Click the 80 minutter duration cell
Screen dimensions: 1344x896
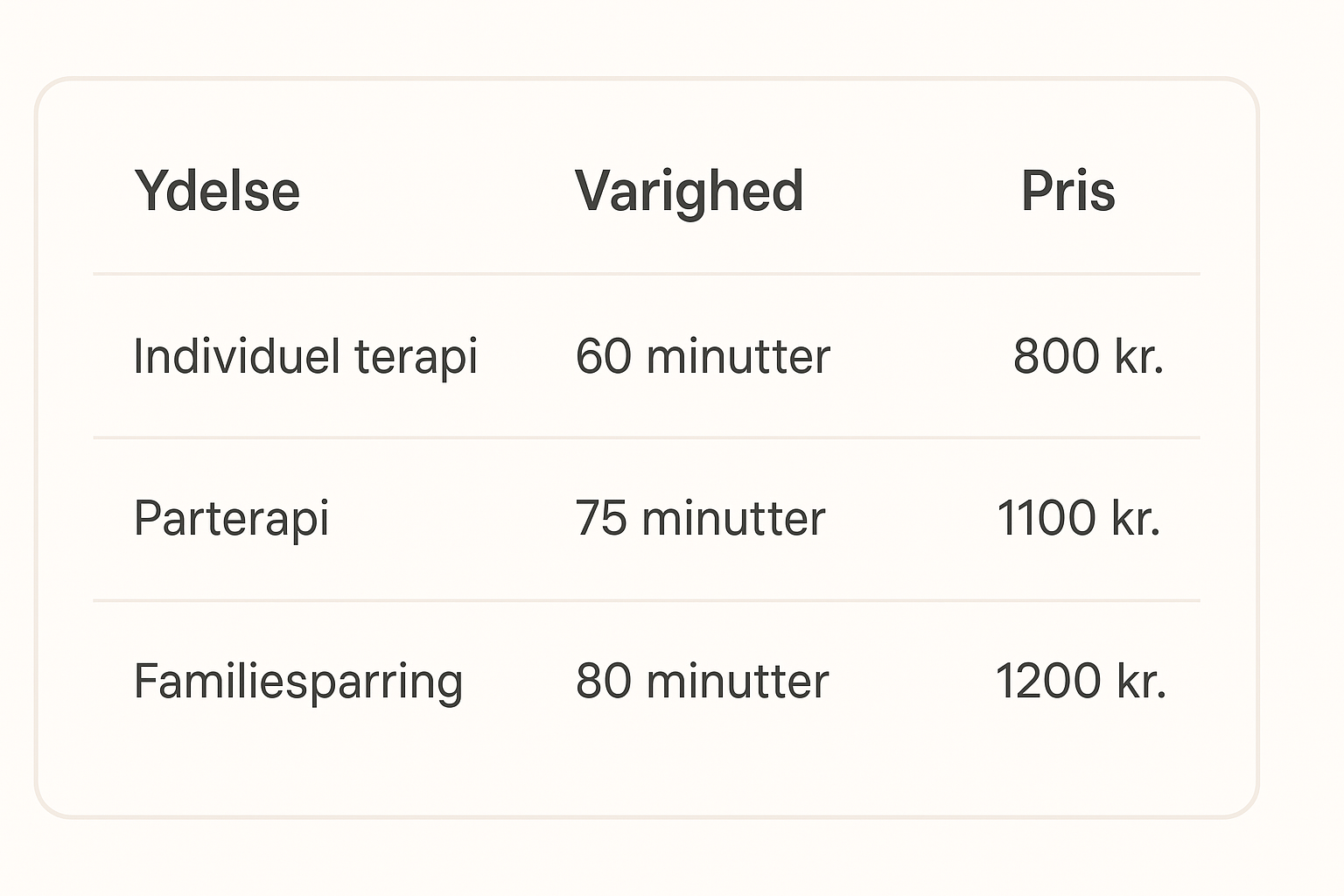point(702,681)
